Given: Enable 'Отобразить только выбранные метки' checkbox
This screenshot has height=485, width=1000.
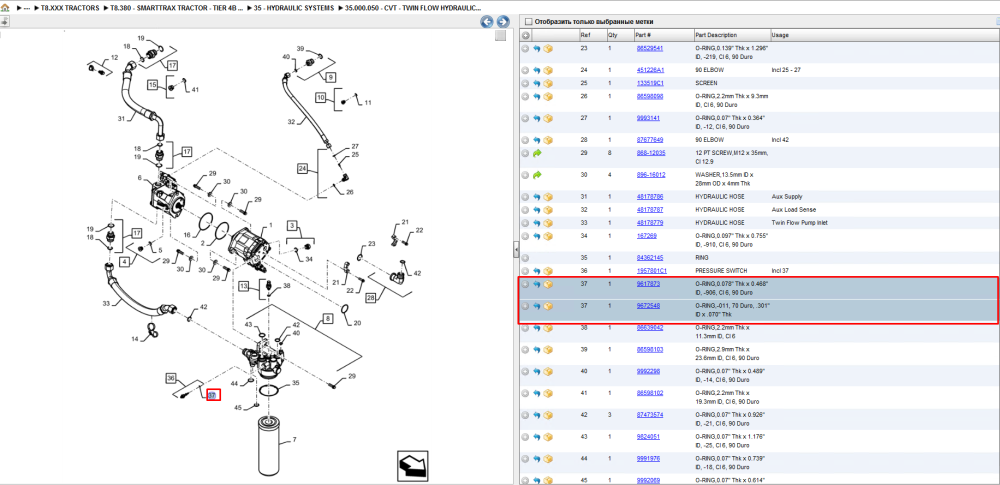Looking at the screenshot, I should pos(528,22).
